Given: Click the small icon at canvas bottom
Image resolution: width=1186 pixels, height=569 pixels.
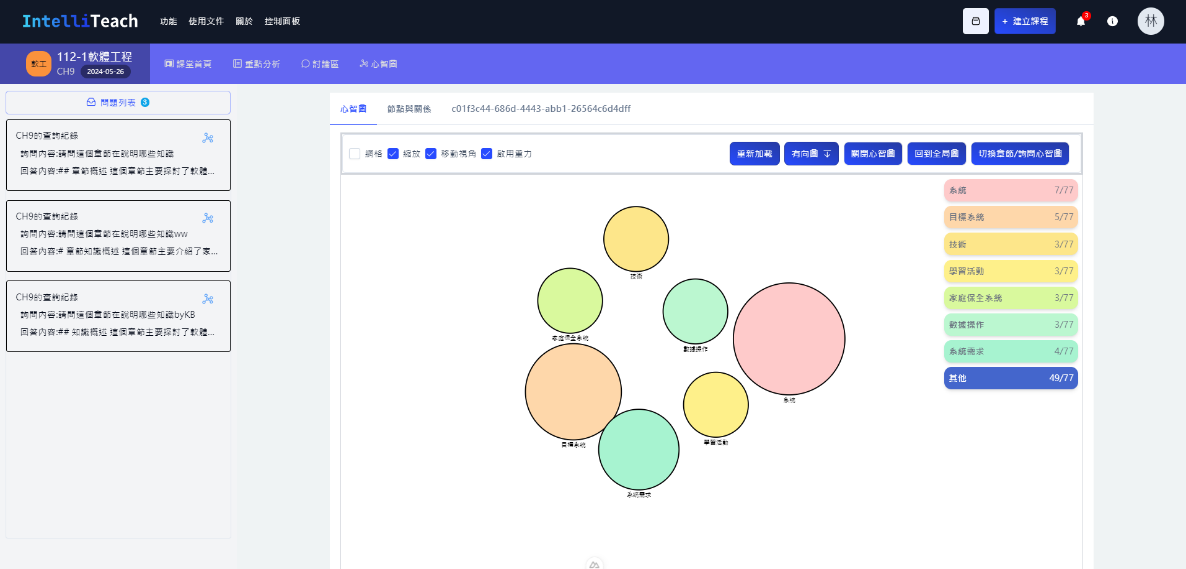Looking at the screenshot, I should 594,565.
